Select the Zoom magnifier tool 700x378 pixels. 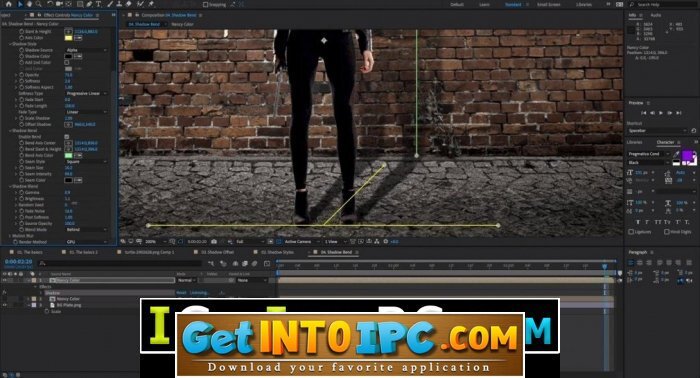[39, 4]
